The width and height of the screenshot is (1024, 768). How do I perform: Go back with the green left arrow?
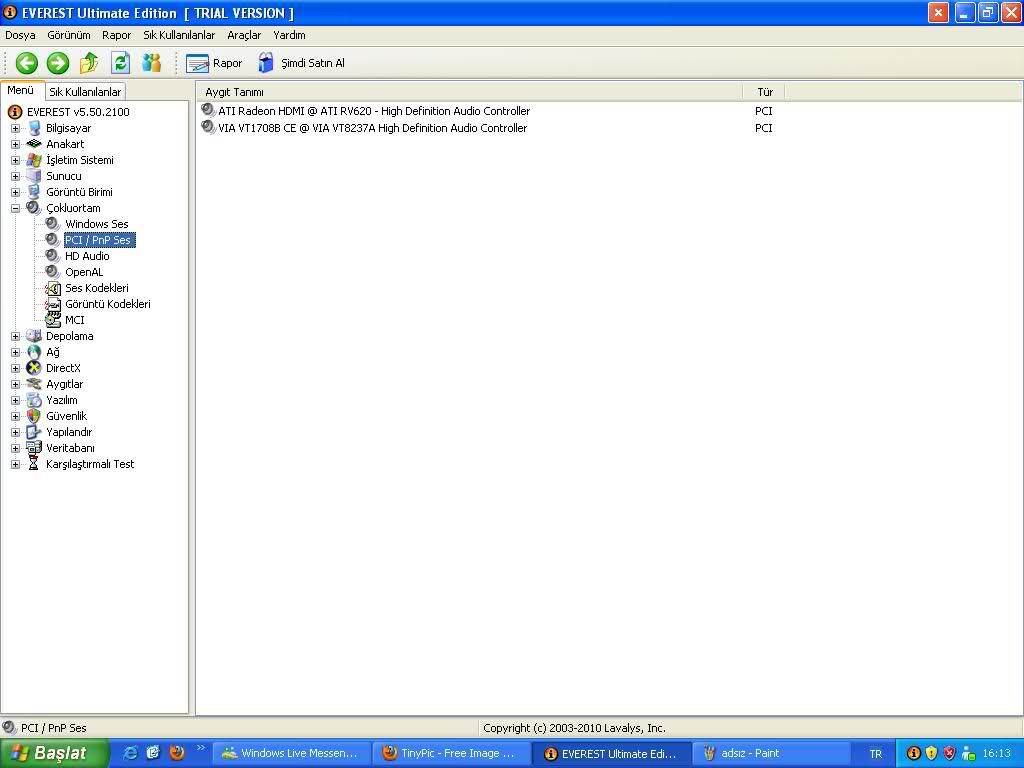click(x=27, y=63)
